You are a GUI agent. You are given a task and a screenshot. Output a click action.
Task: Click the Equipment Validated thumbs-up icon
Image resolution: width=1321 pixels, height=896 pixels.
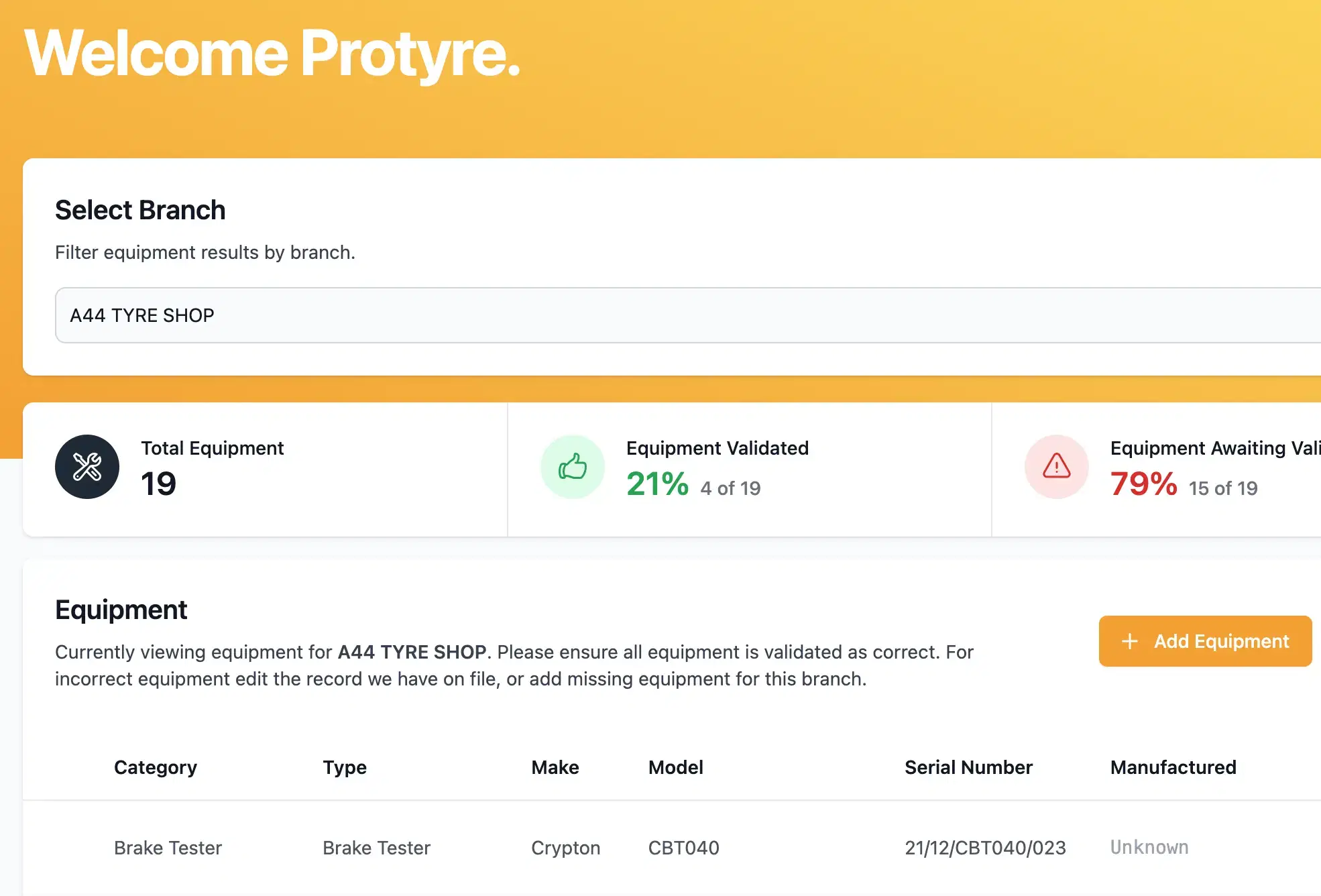pyautogui.click(x=573, y=467)
